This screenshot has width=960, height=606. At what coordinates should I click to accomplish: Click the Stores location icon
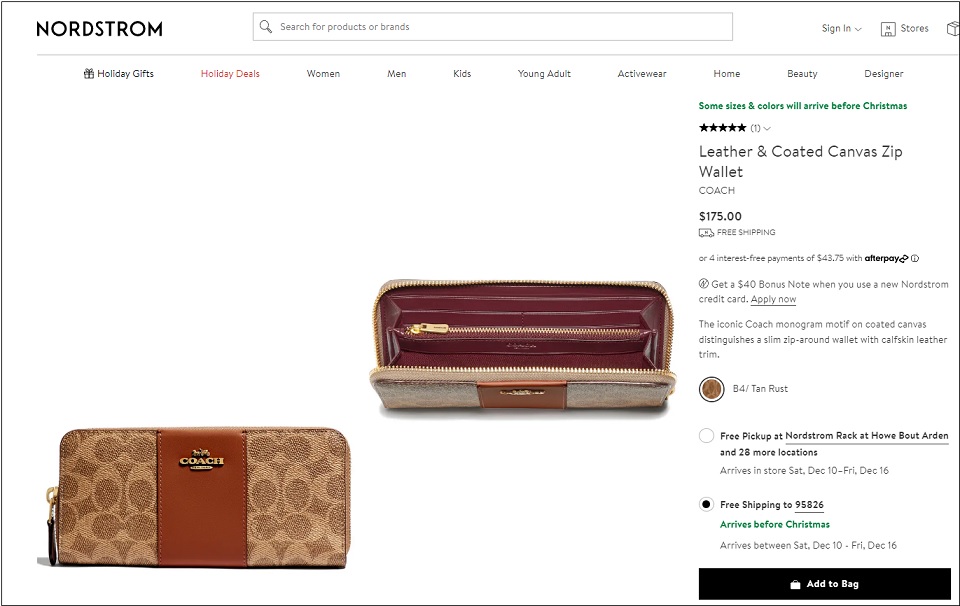point(888,29)
